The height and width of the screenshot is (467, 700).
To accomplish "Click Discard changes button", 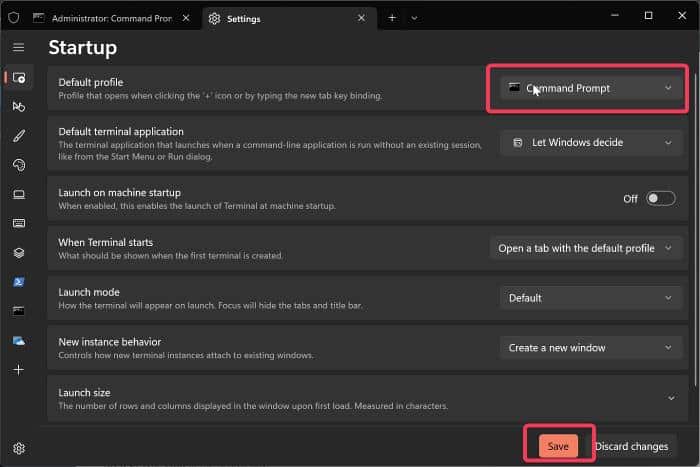I will tap(631, 446).
